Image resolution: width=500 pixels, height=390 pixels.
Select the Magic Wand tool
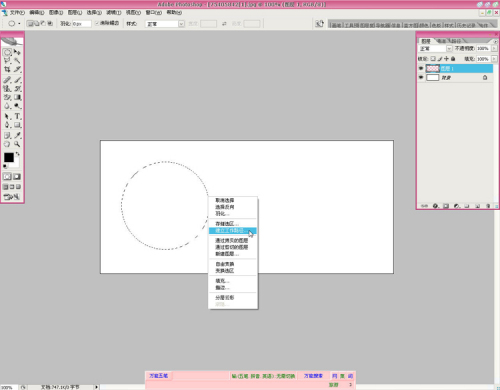[x=17, y=61]
